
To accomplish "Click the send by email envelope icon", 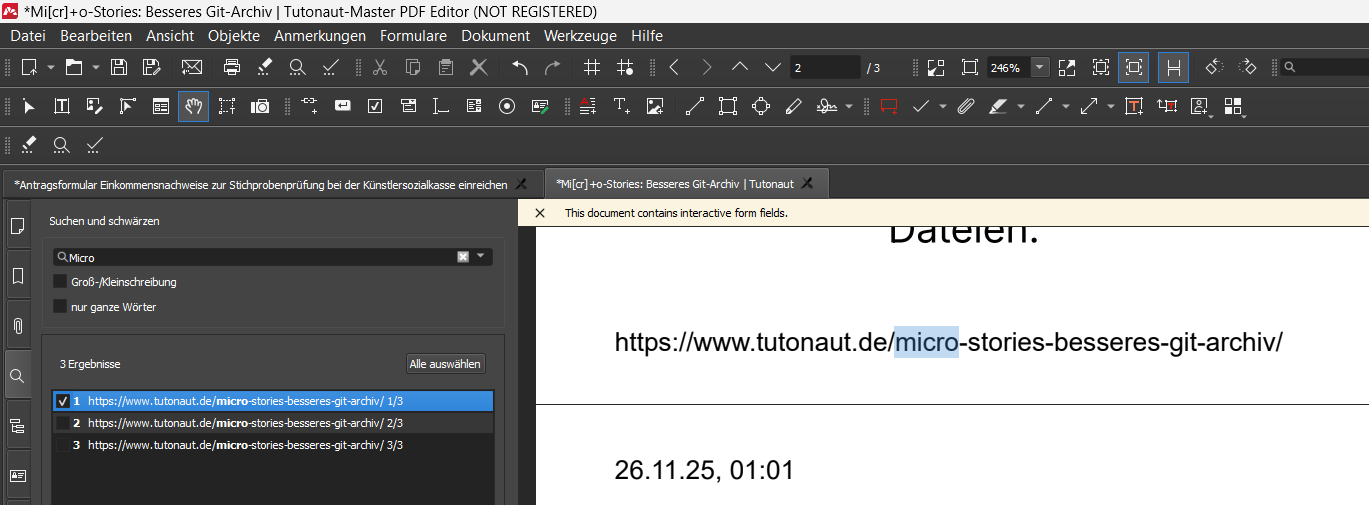I will point(191,67).
